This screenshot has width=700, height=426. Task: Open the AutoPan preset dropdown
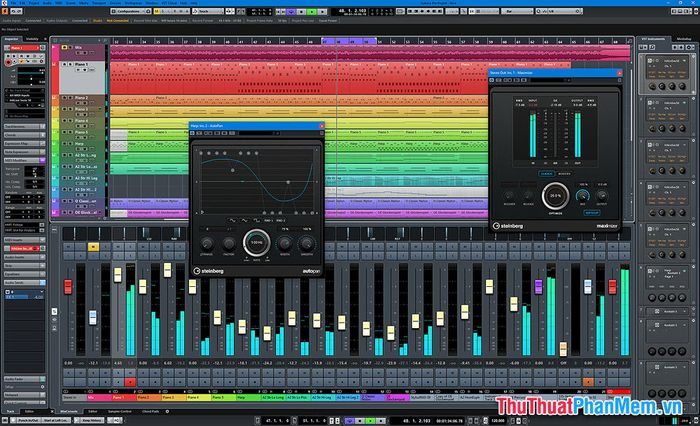[259, 133]
